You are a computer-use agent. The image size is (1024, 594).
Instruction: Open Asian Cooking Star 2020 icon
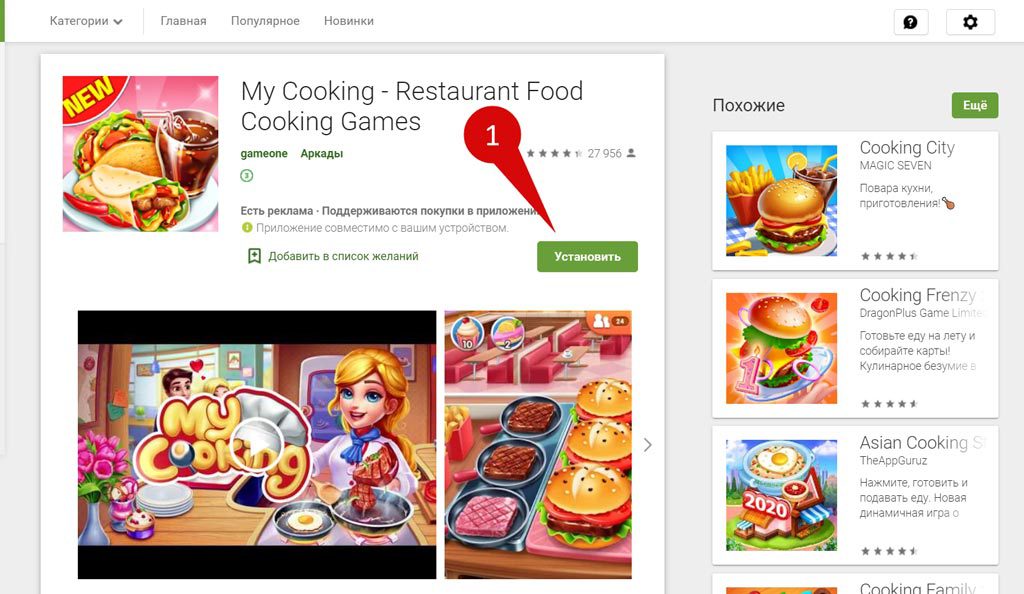coord(781,495)
